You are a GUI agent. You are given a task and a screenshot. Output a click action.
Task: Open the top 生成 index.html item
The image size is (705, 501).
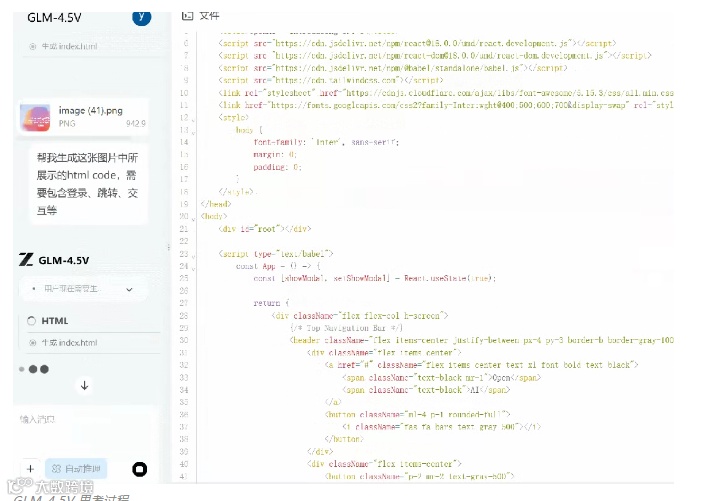click(69, 46)
